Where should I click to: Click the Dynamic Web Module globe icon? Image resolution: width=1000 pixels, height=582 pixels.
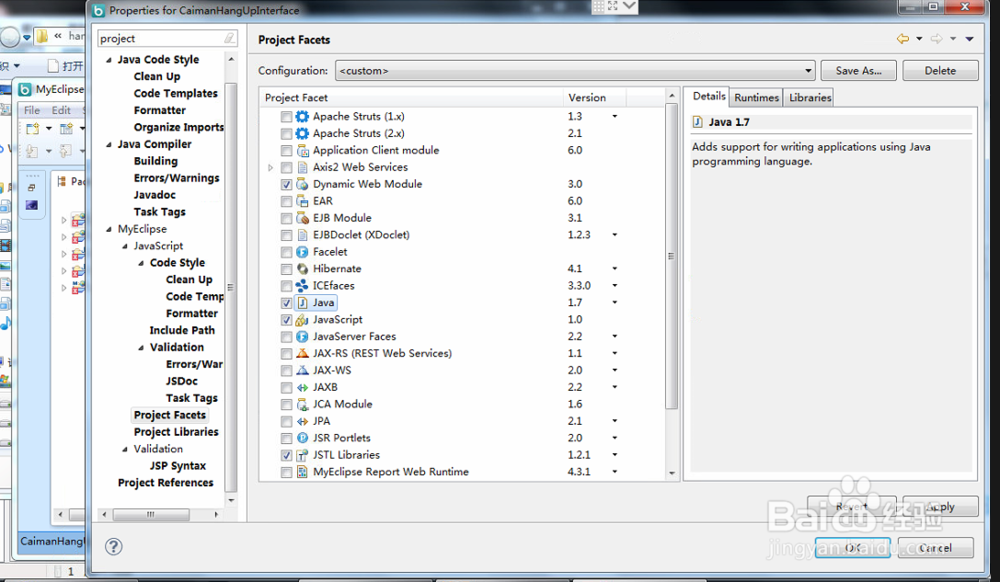tap(302, 184)
